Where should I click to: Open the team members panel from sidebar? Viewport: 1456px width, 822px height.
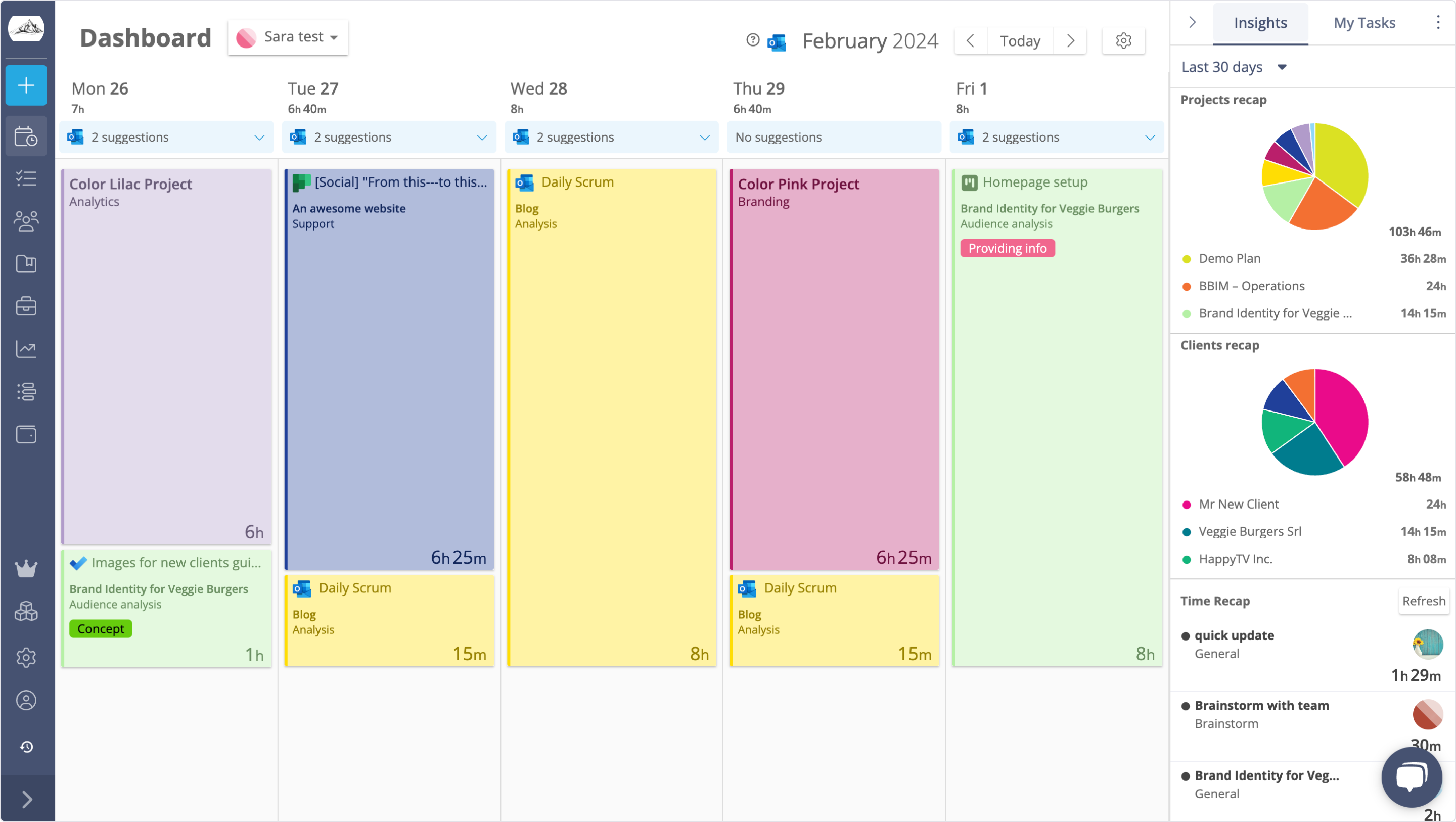[x=26, y=220]
